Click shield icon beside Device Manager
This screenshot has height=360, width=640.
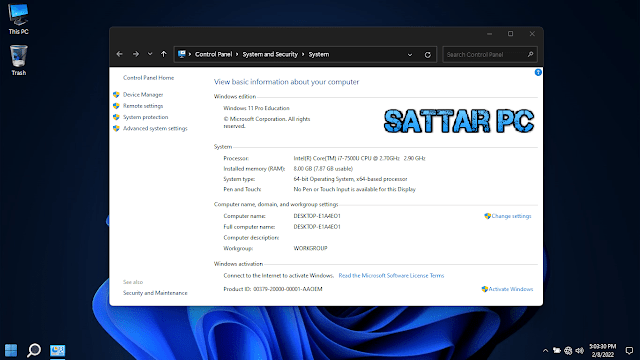(x=116, y=95)
